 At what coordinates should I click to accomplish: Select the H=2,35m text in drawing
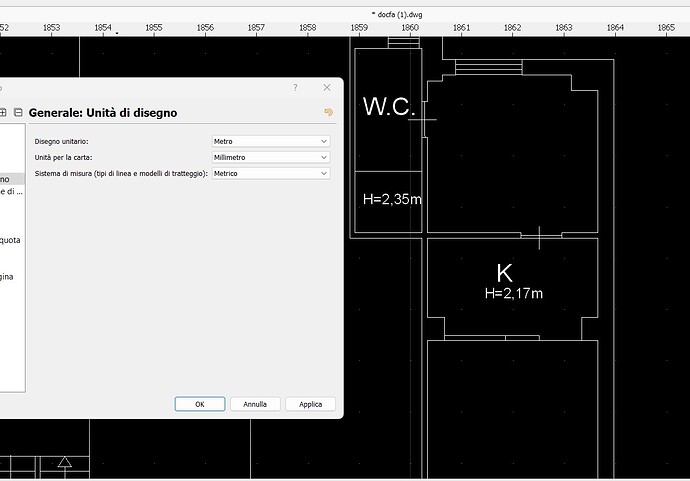click(392, 199)
